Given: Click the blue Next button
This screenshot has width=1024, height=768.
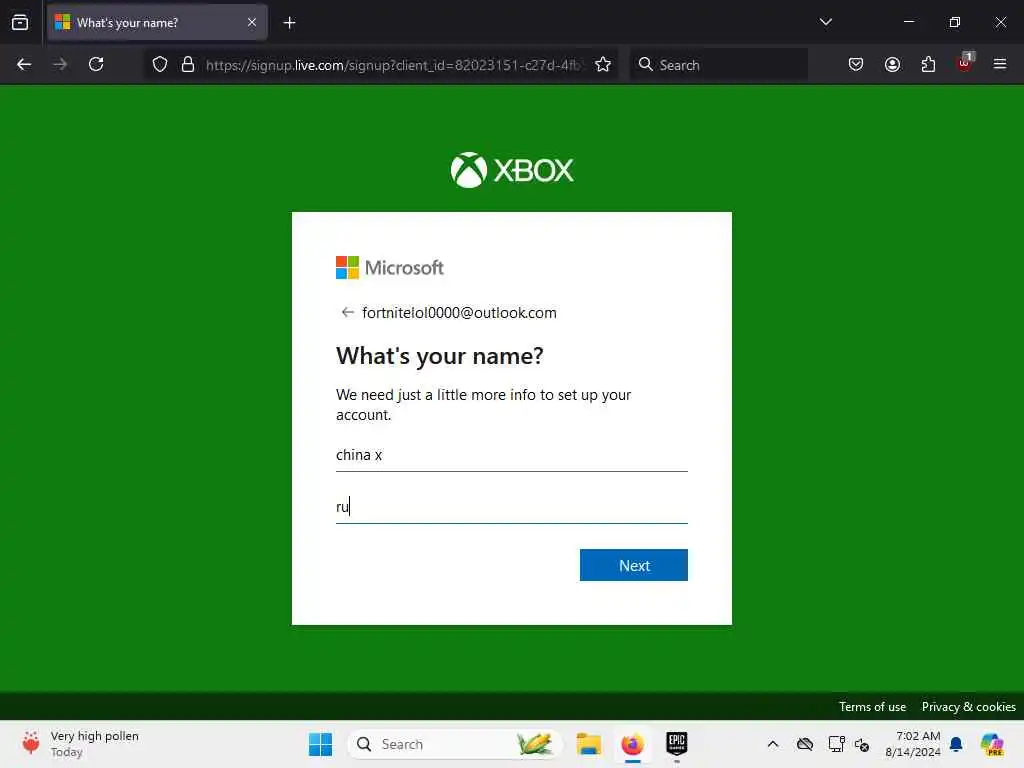Looking at the screenshot, I should click(x=633, y=565).
